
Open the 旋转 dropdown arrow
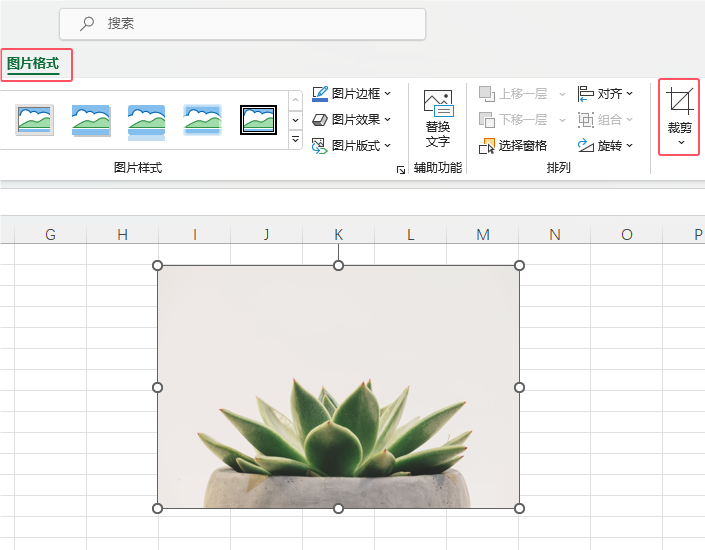(629, 145)
